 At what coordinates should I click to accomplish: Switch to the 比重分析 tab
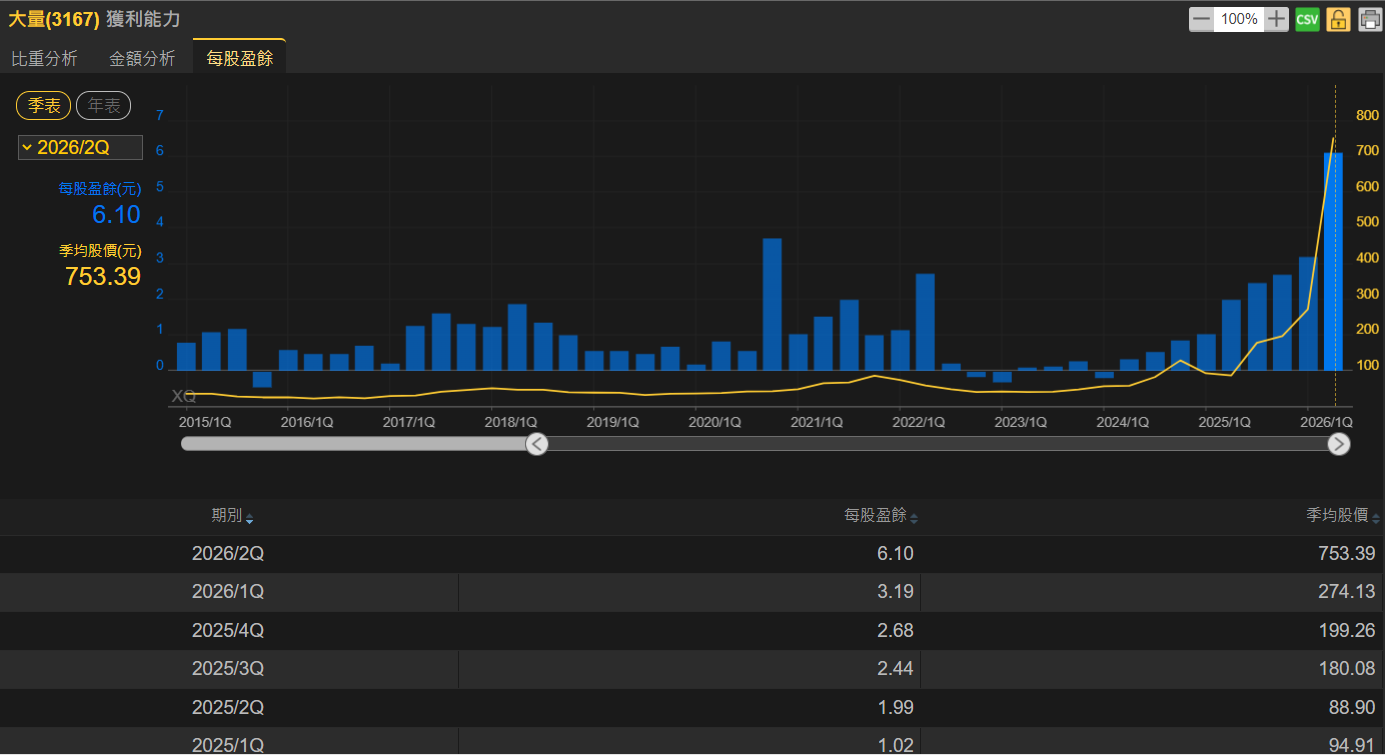[x=44, y=59]
